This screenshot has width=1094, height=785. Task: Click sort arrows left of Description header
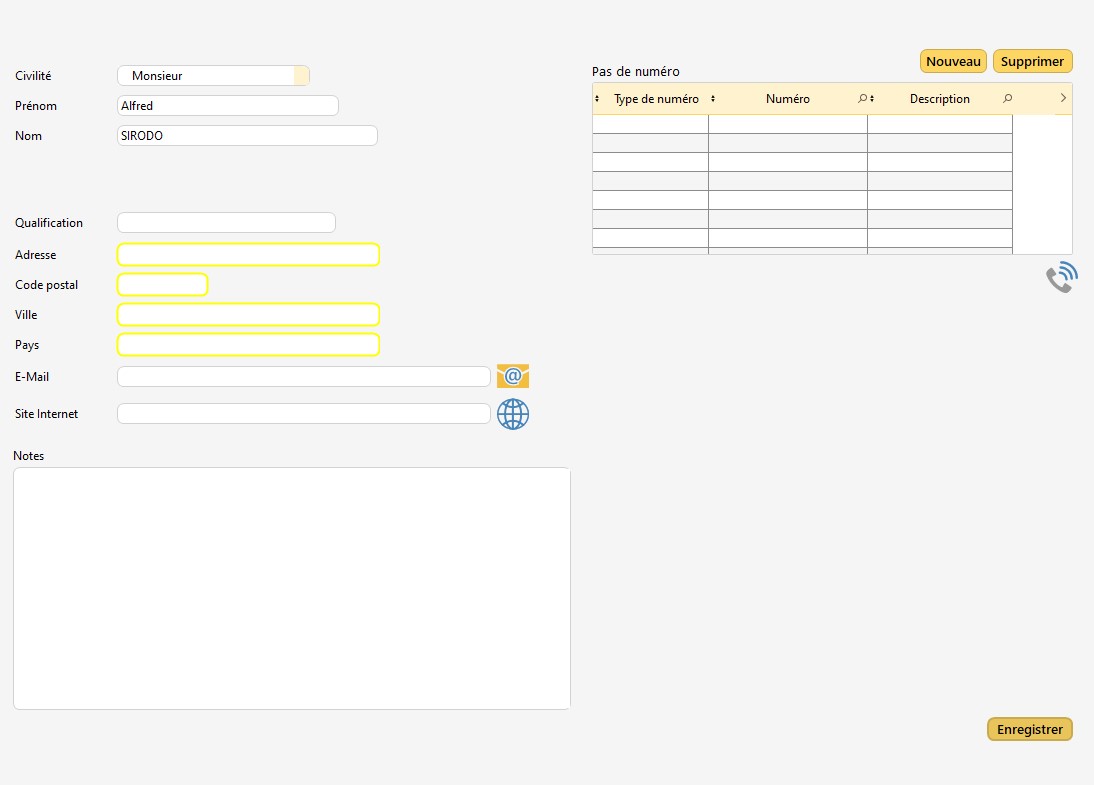click(872, 99)
